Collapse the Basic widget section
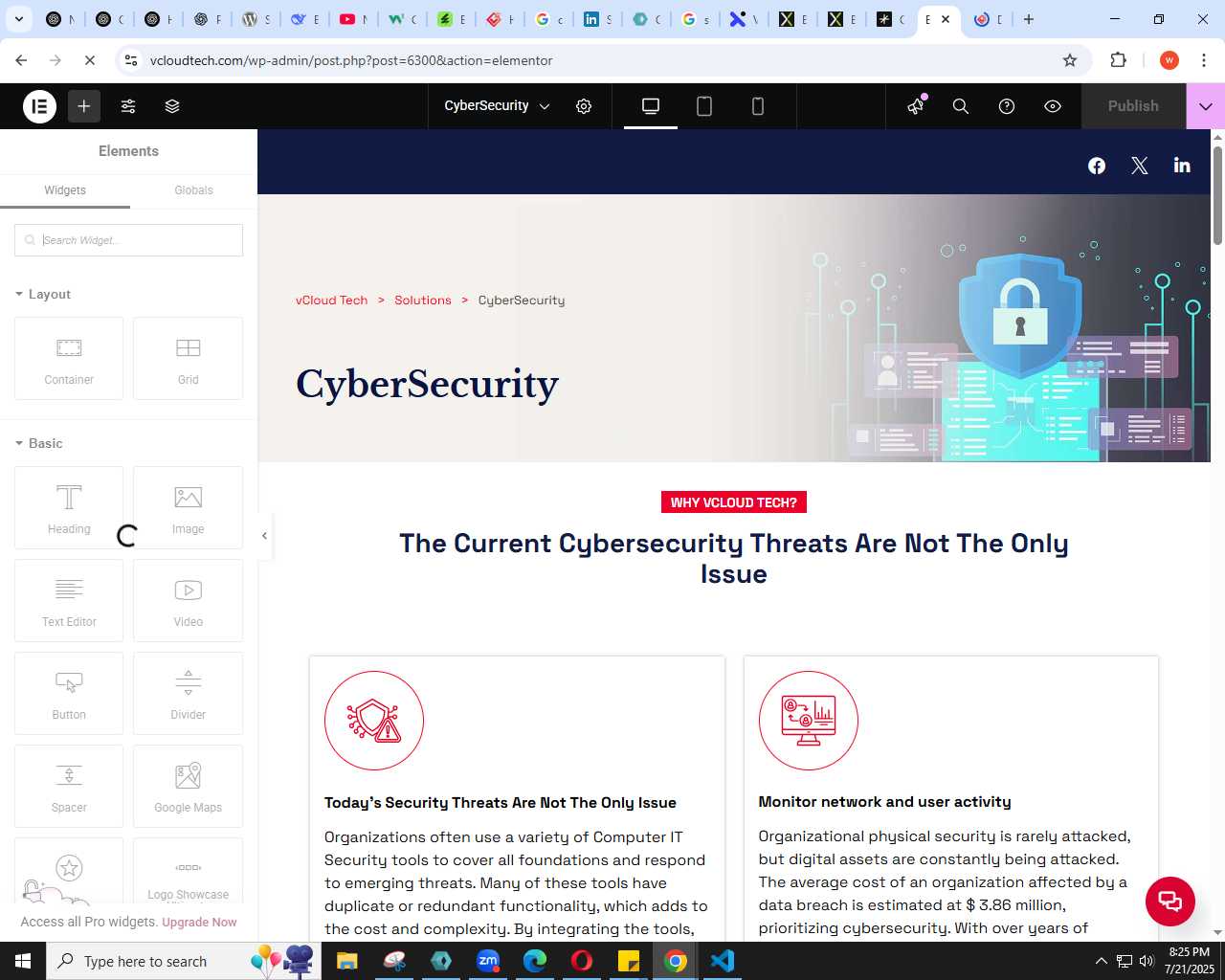The width and height of the screenshot is (1225, 980). (39, 443)
